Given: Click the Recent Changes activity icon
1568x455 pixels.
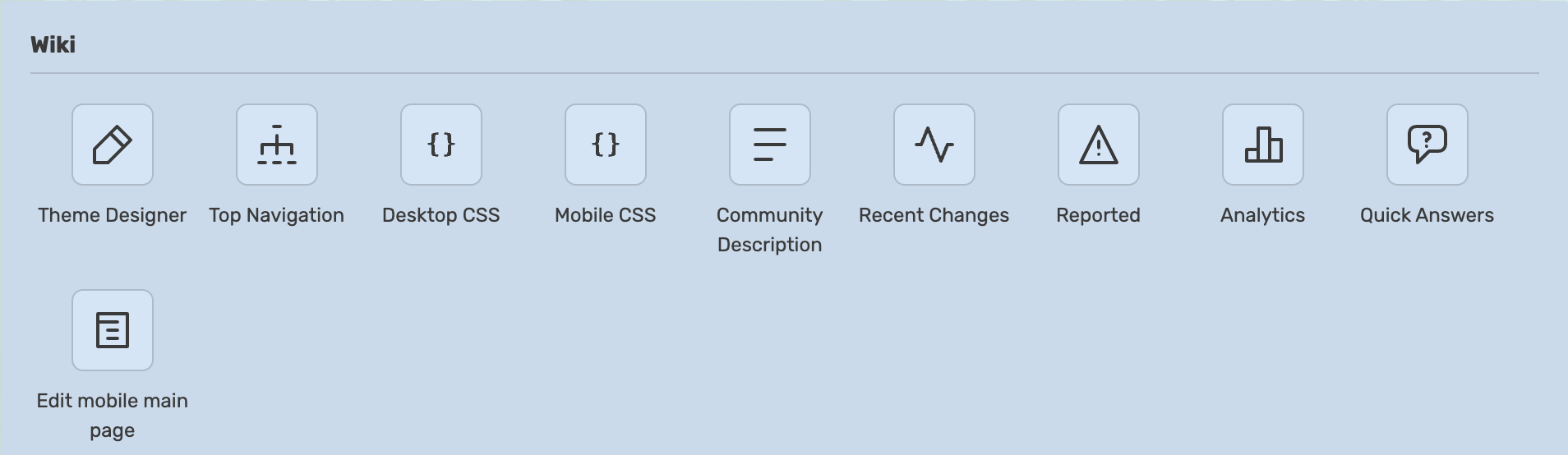Looking at the screenshot, I should pyautogui.click(x=934, y=145).
